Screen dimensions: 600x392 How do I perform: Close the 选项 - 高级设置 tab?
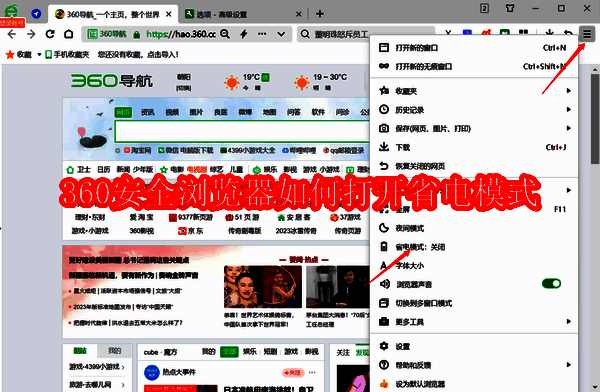(299, 14)
